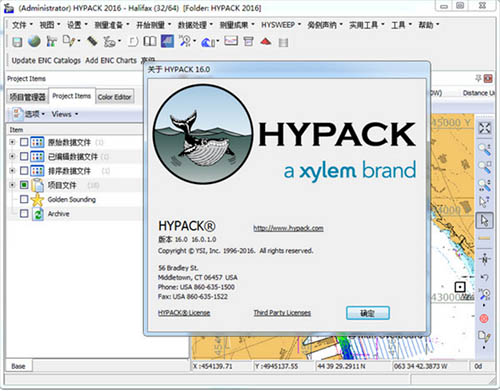
Task: Click the boat shapes toolbar icon
Action: pos(109,42)
